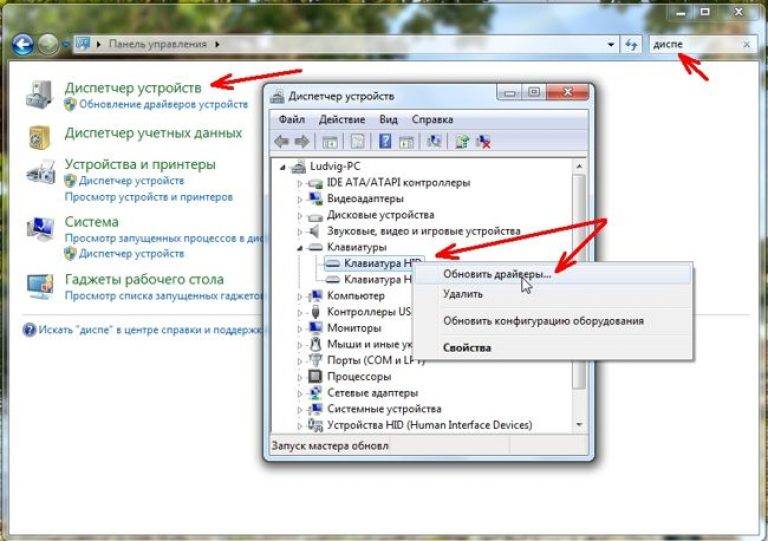This screenshot has width=768, height=541.
Task: Open the Вид menu
Action: [x=388, y=119]
